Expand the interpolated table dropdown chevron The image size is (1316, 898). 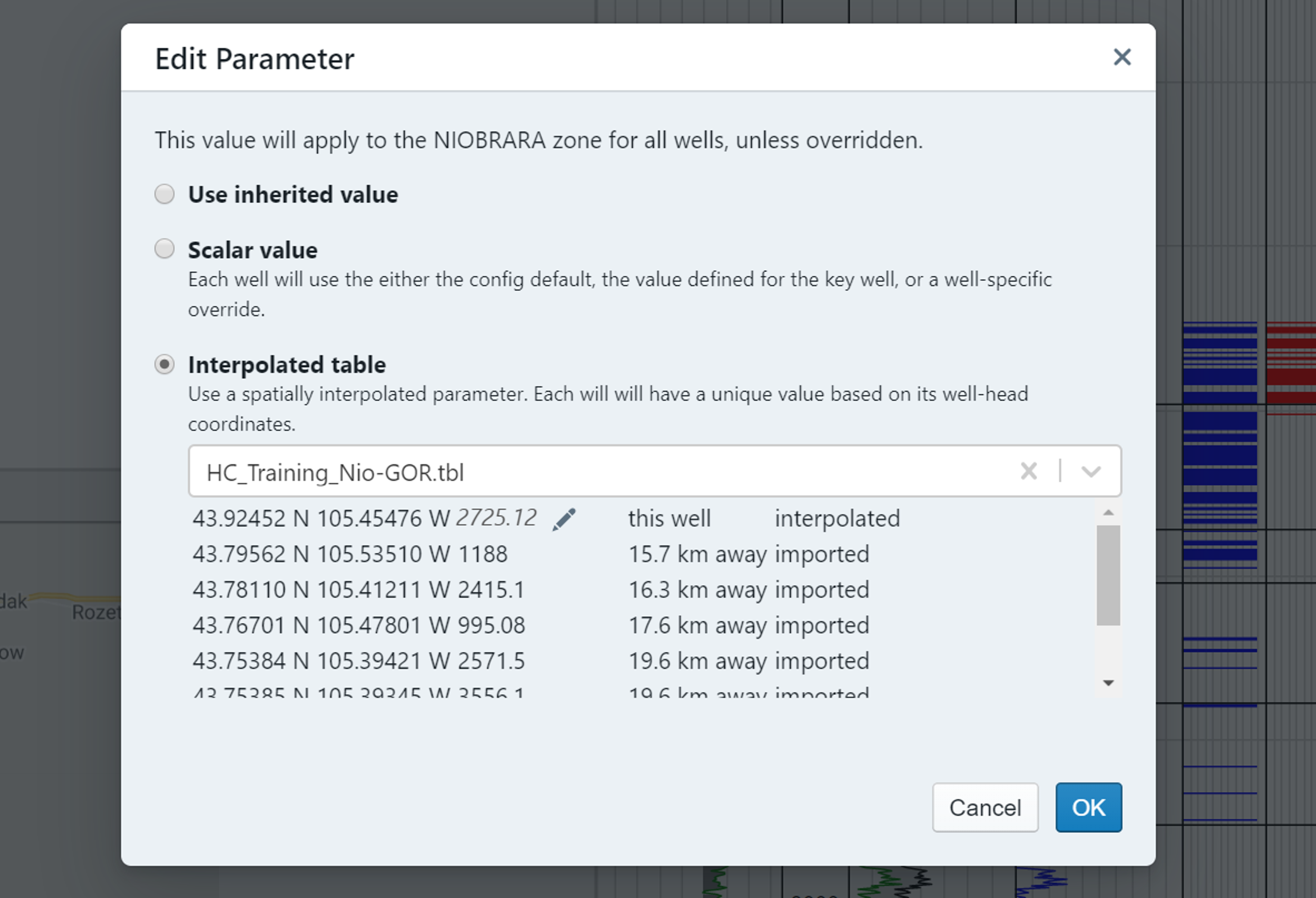coord(1090,471)
